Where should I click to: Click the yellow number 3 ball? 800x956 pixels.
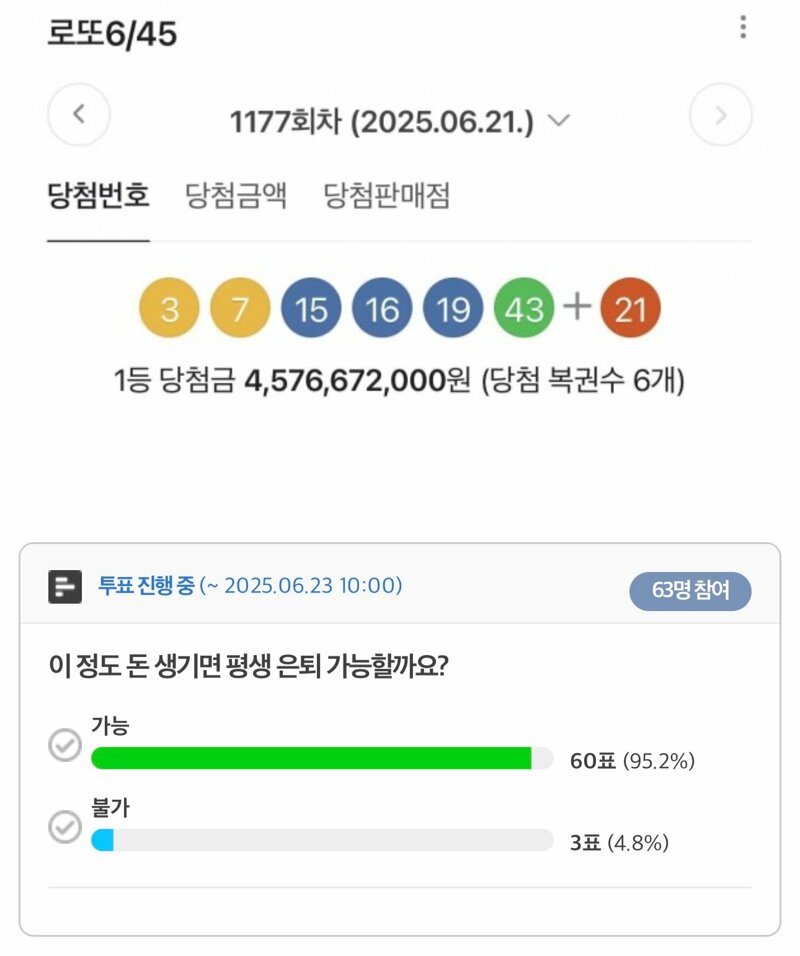coord(170,308)
